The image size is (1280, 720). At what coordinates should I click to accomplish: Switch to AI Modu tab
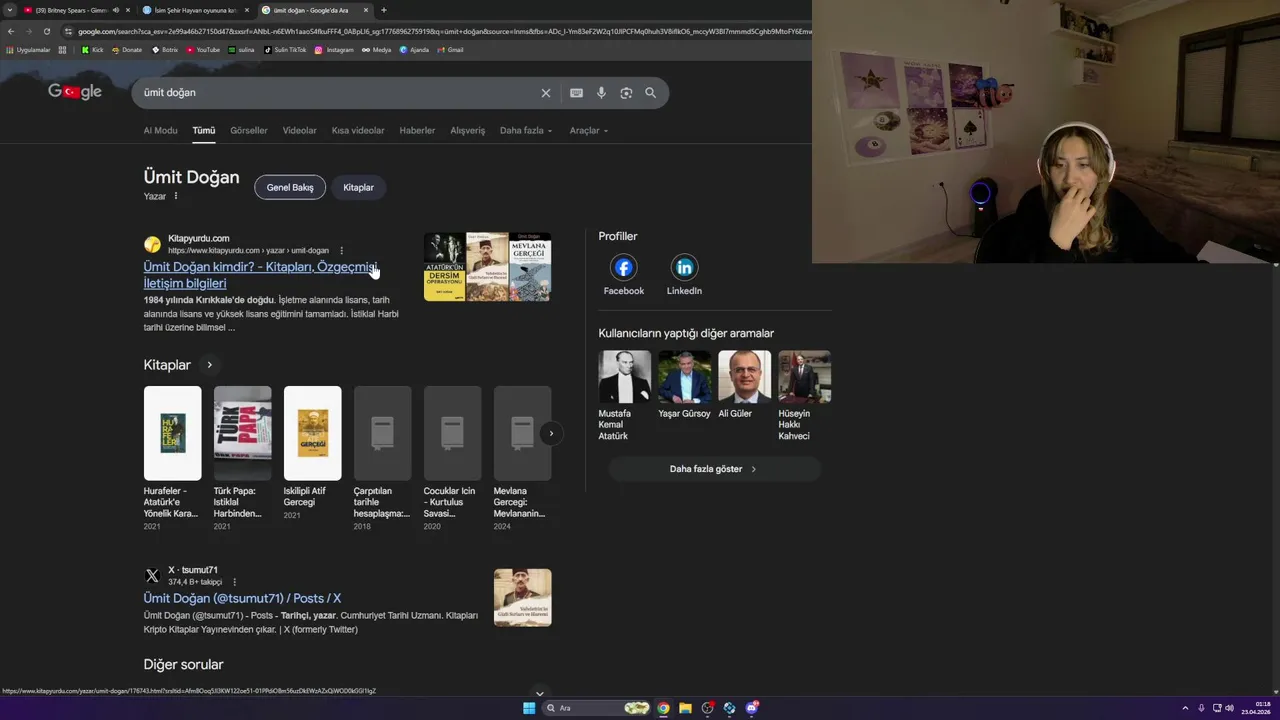click(160, 131)
